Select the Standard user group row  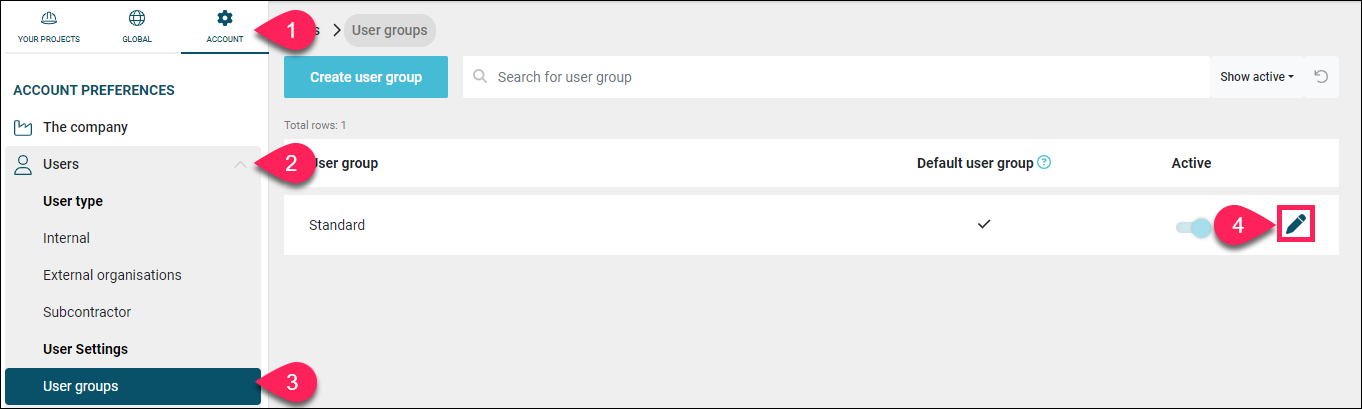pos(811,225)
